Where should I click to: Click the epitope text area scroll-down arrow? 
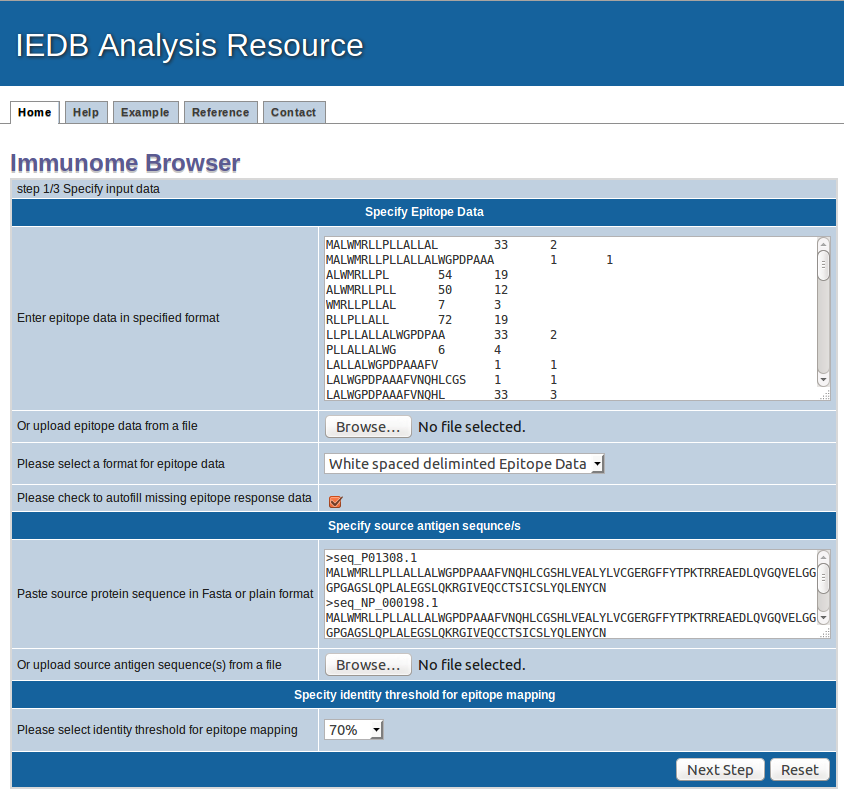(x=823, y=380)
